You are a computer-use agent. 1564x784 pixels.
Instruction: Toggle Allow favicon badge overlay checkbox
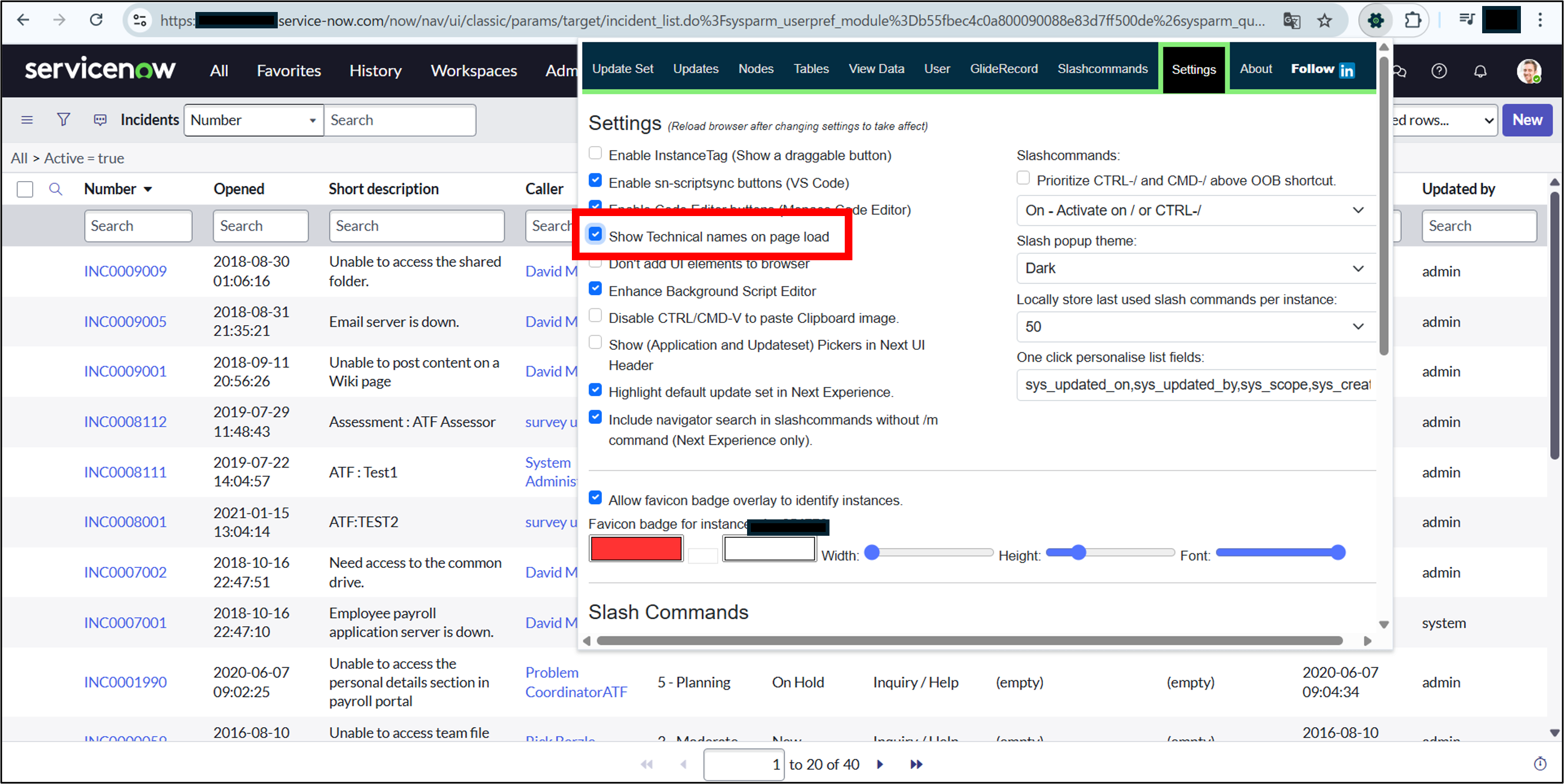click(595, 498)
